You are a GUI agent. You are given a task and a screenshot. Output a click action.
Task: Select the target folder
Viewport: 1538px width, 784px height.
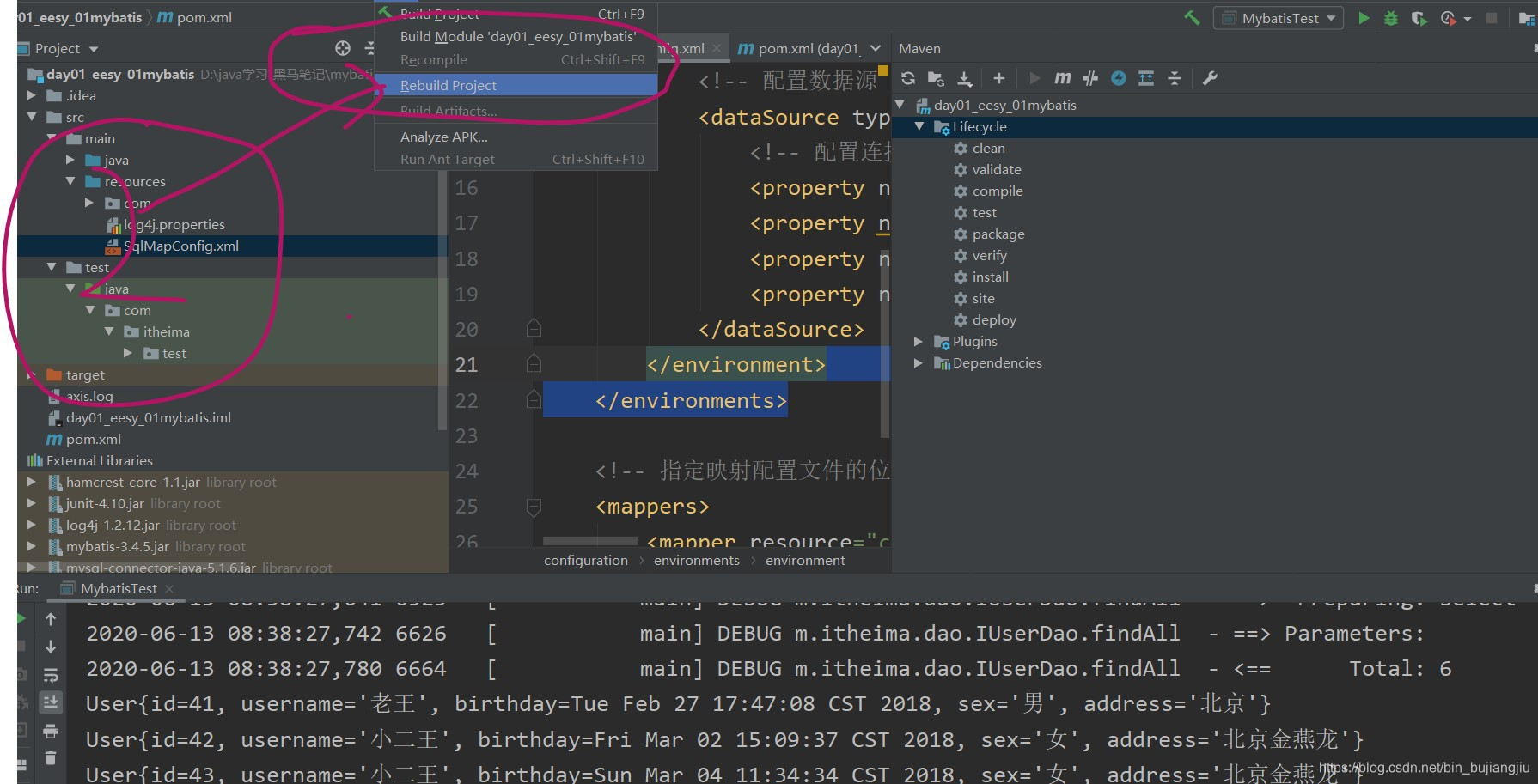85,374
